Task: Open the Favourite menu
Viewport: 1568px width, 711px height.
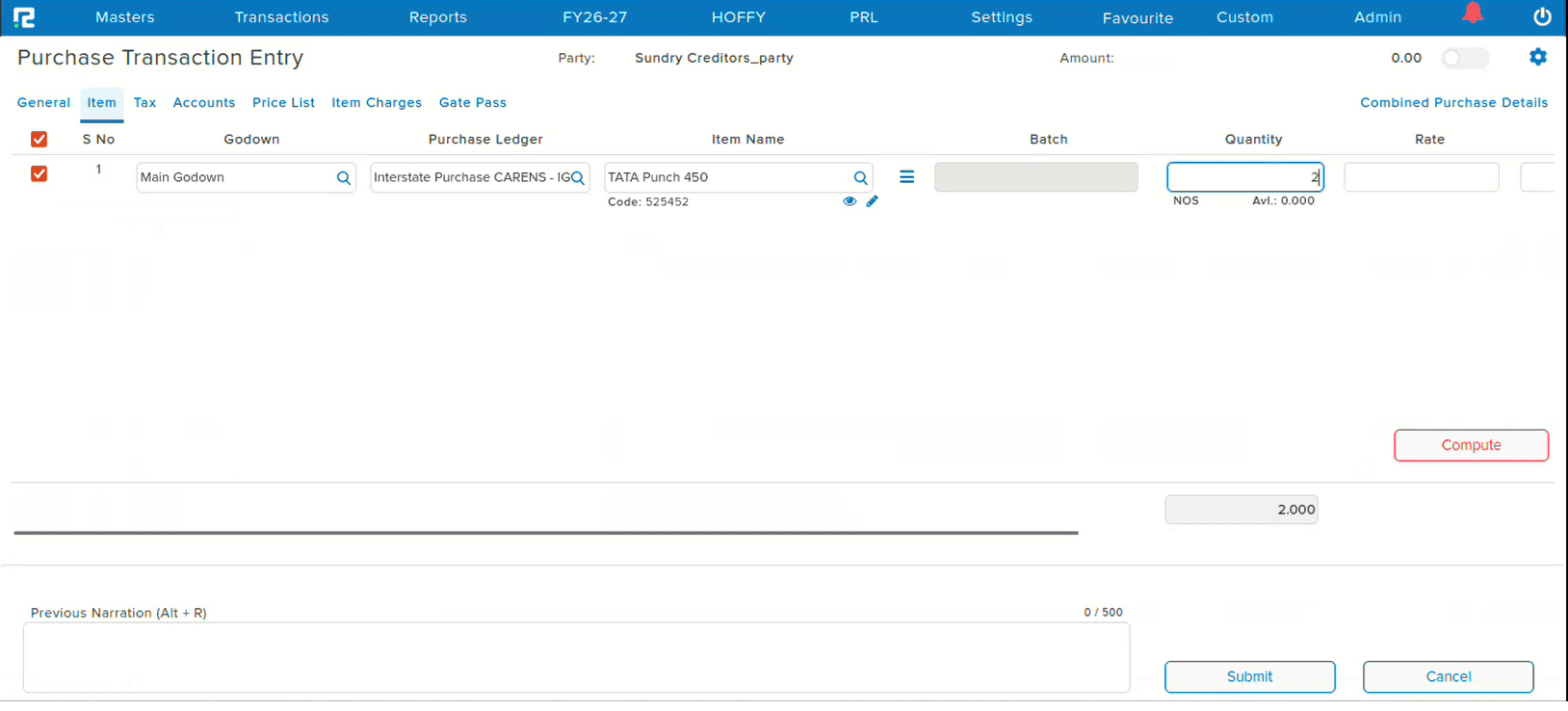Action: tap(1138, 18)
